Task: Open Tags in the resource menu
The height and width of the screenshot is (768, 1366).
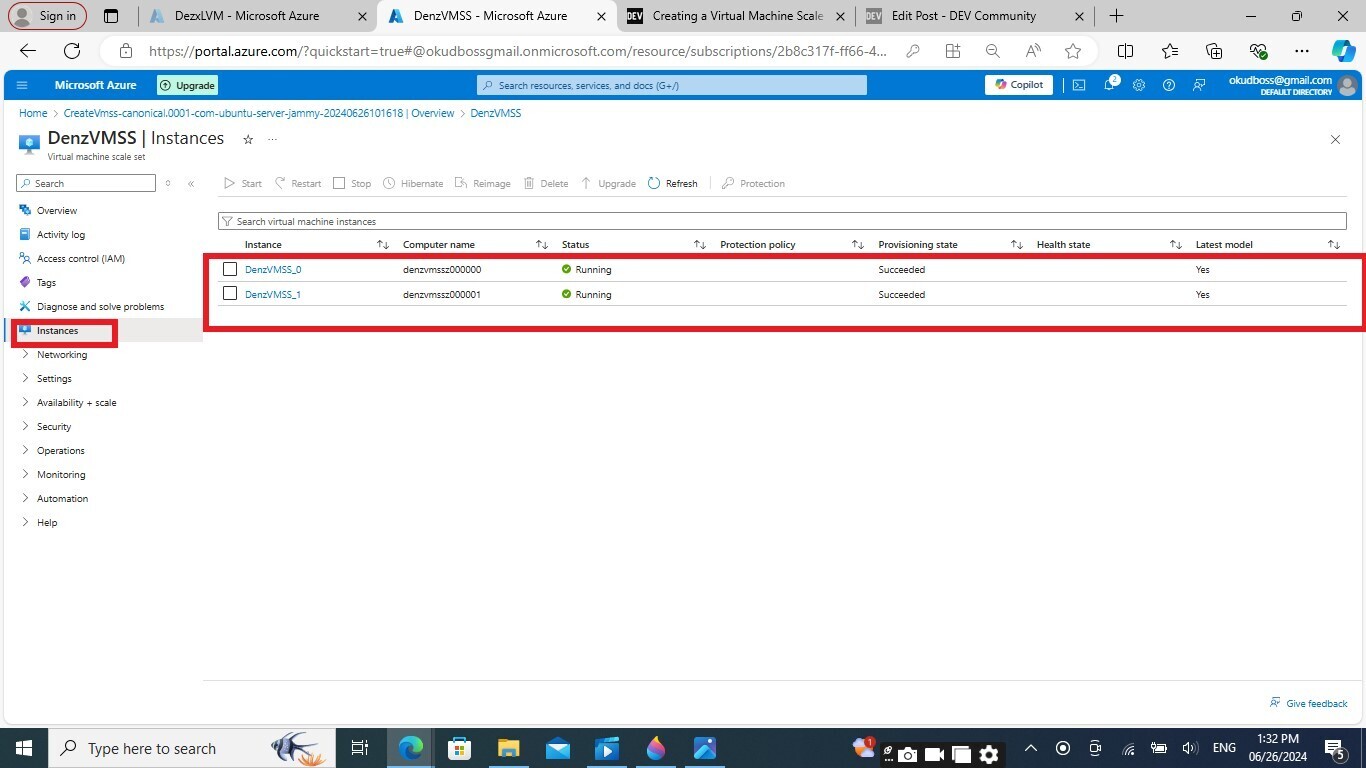Action: point(46,283)
